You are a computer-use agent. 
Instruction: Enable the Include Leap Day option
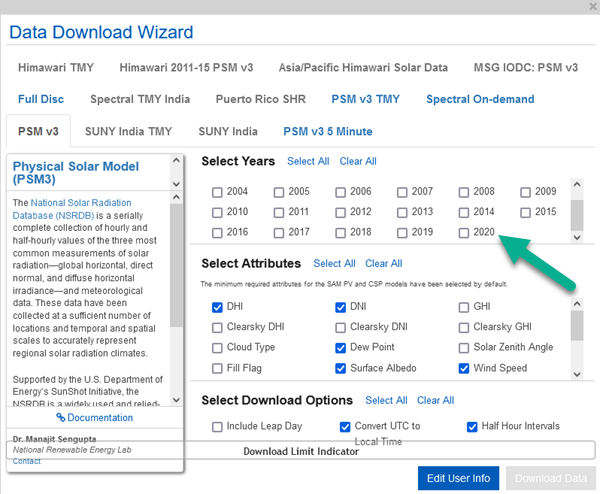[x=218, y=427]
